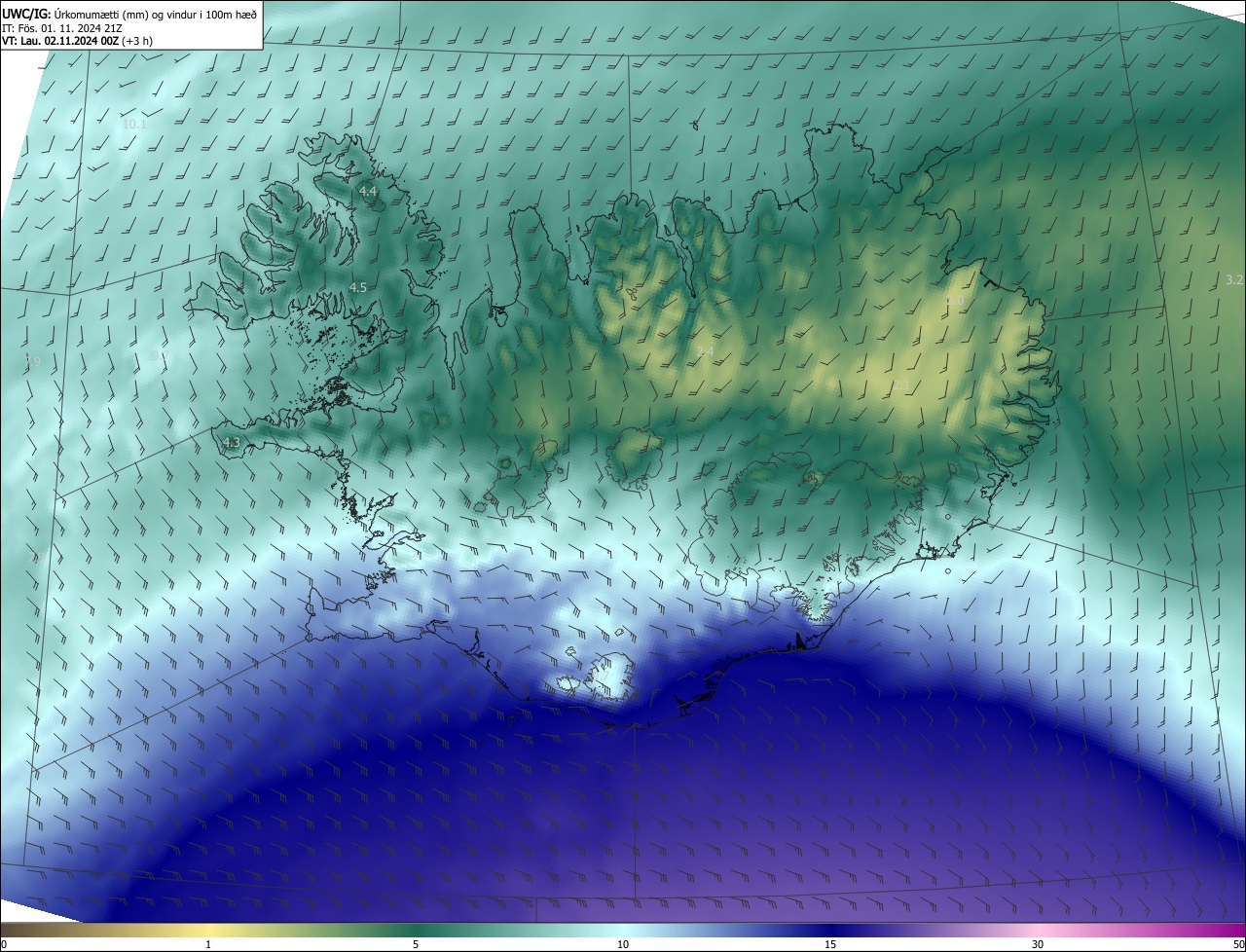This screenshot has height=952, width=1246.
Task: Click the 4.3 value label on the map
Action: [x=231, y=443]
